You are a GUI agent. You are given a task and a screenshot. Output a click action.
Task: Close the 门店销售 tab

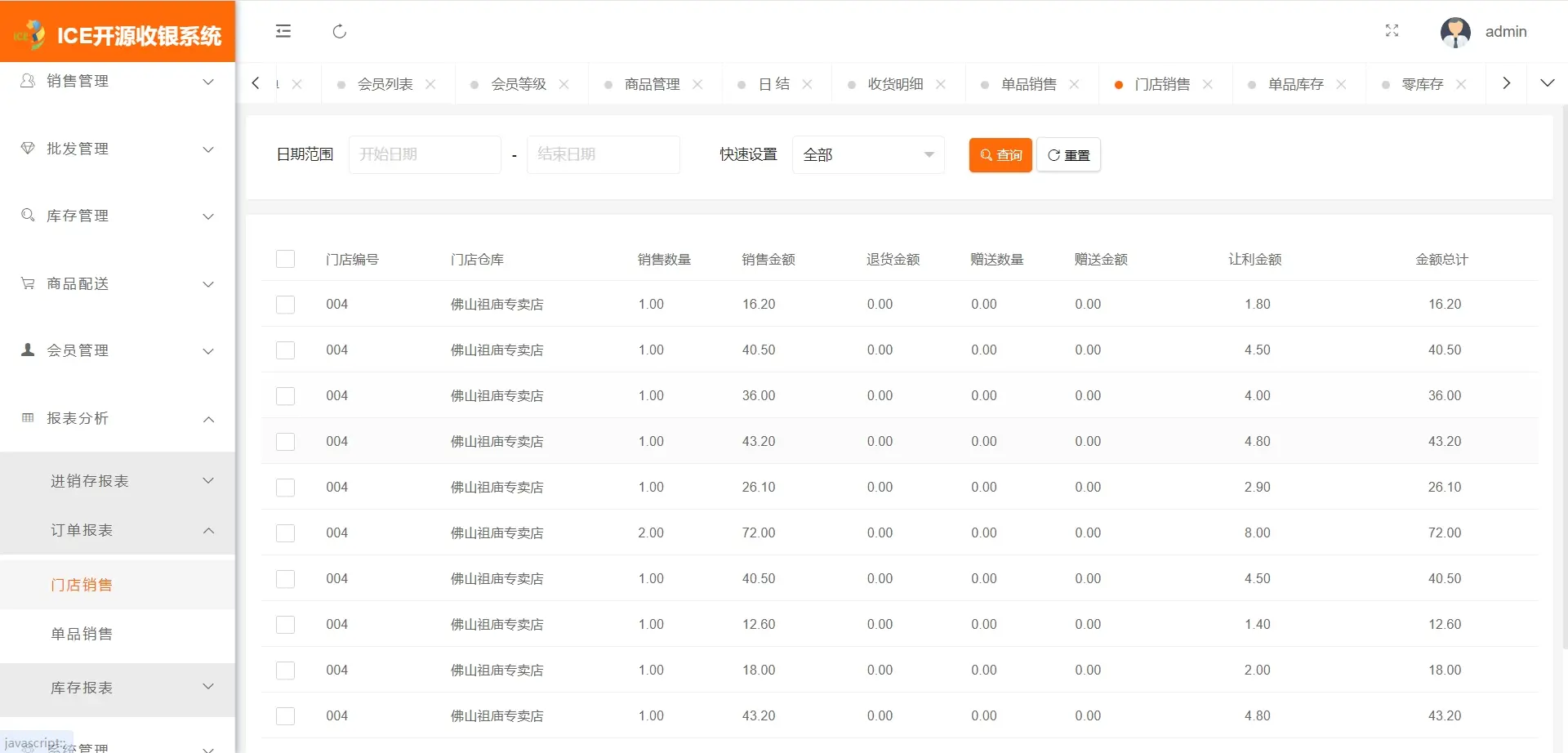click(1208, 84)
